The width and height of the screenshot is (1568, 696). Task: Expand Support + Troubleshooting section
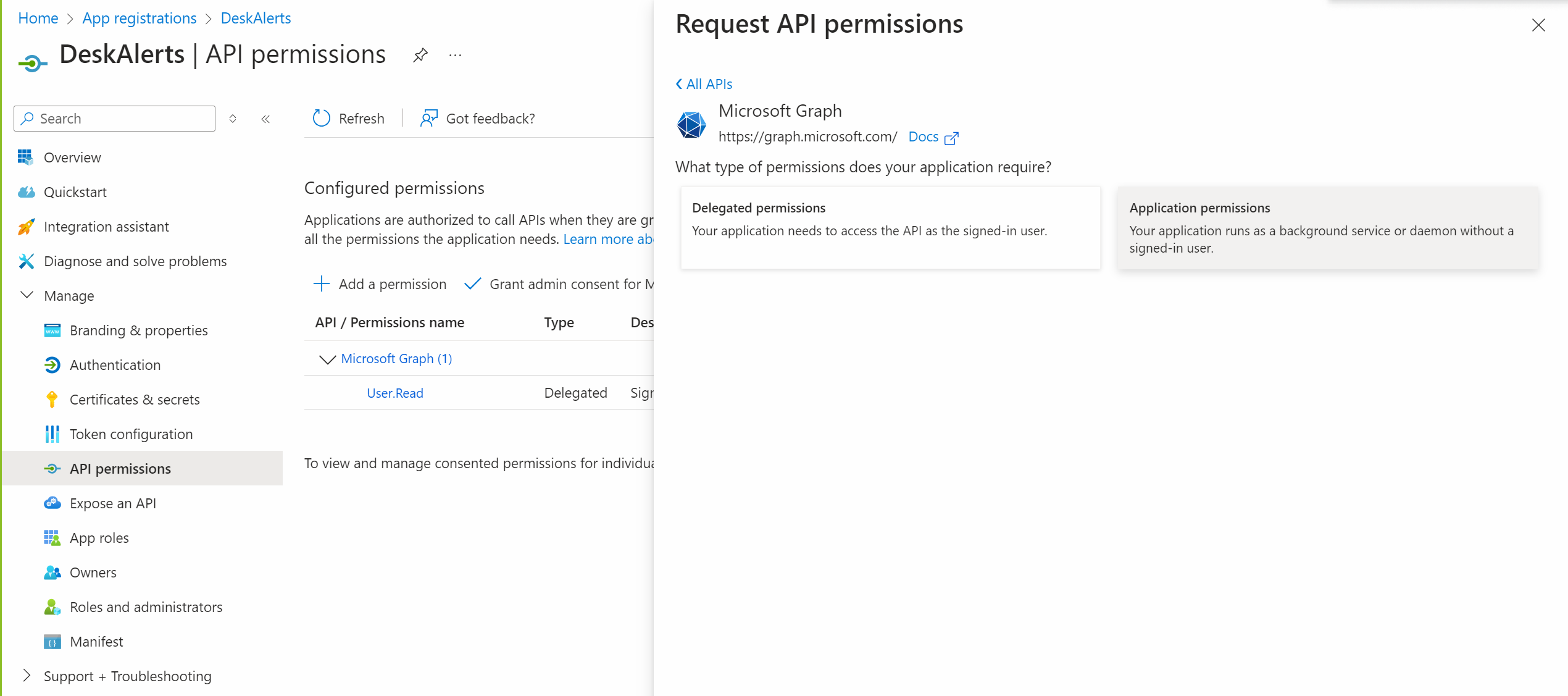coord(27,676)
